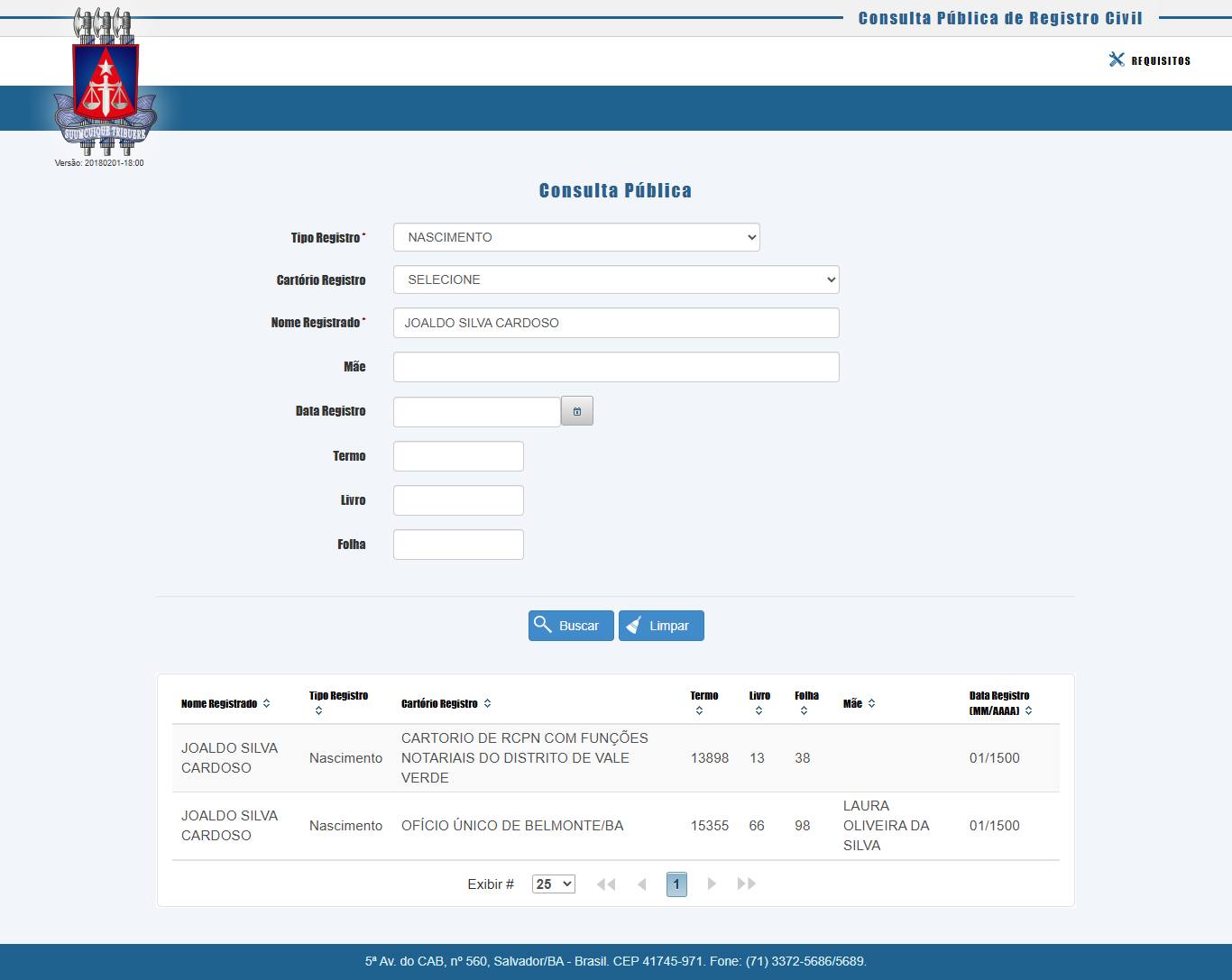
Task: Click the Limpar button to clear form
Action: click(x=661, y=626)
